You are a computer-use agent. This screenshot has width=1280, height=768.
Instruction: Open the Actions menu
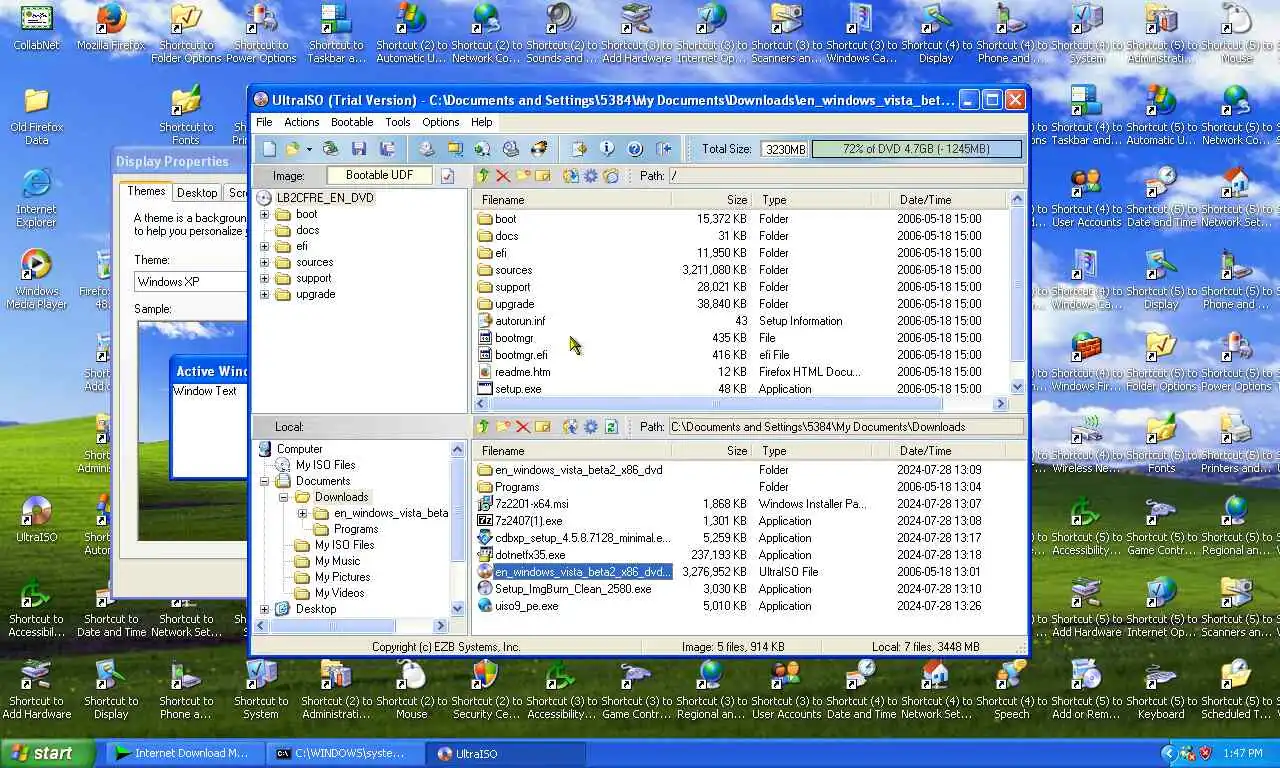(x=301, y=122)
